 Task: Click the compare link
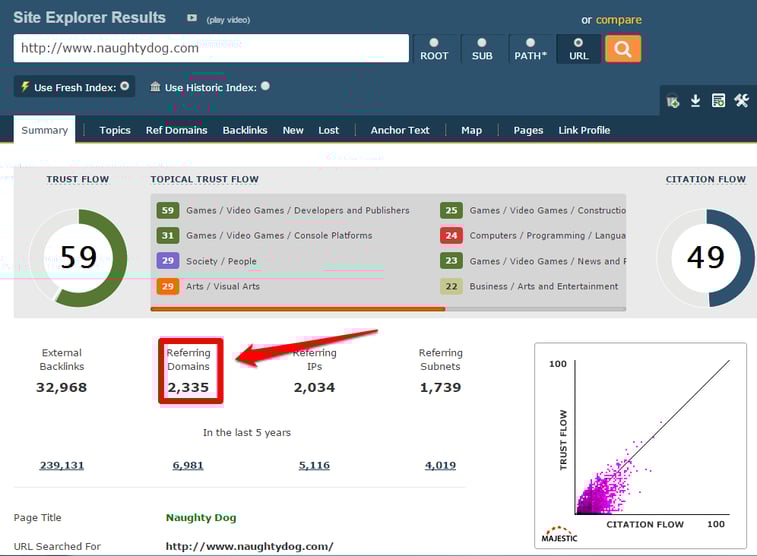(618, 20)
